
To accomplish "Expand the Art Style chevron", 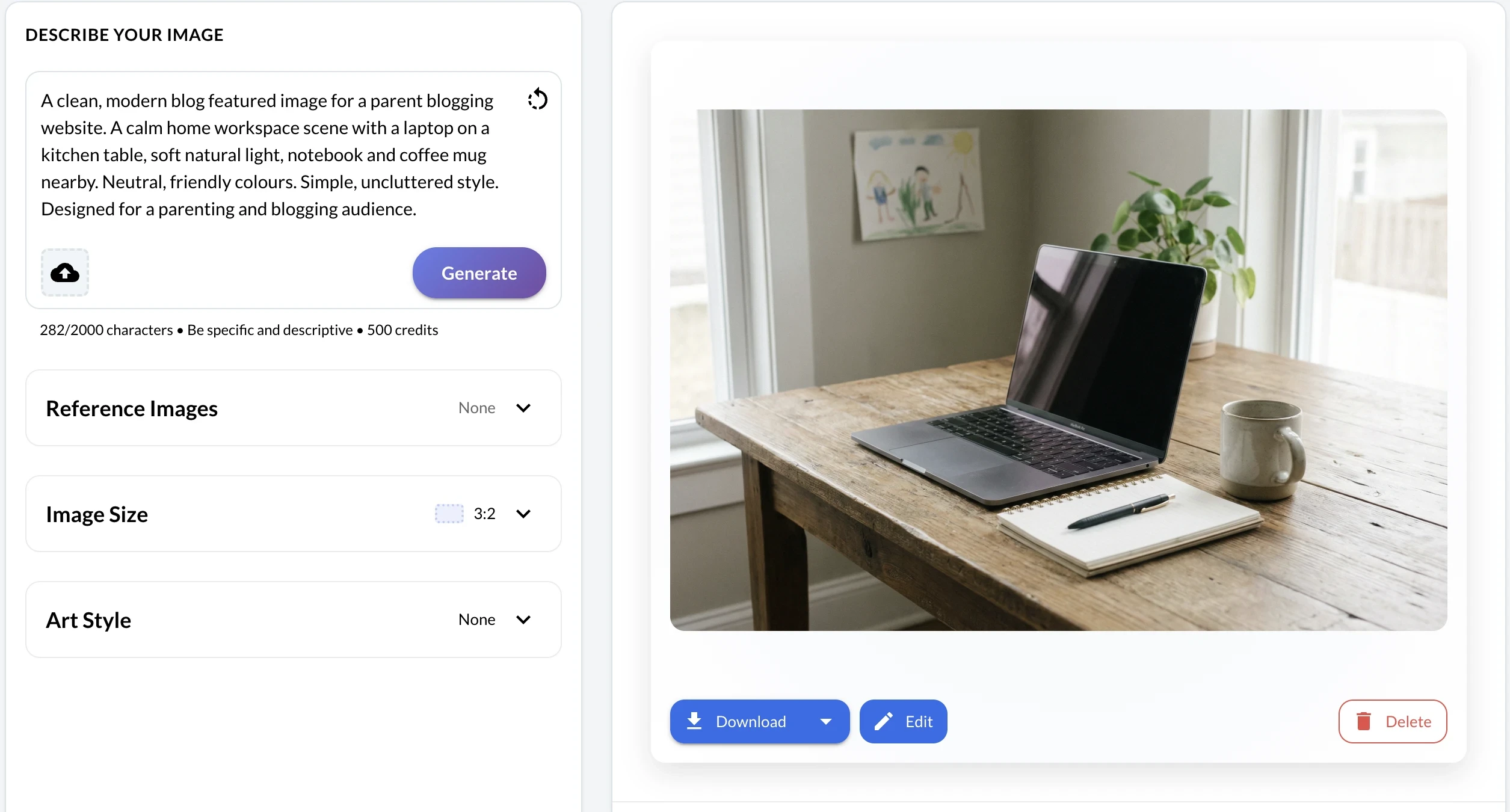I will click(523, 620).
